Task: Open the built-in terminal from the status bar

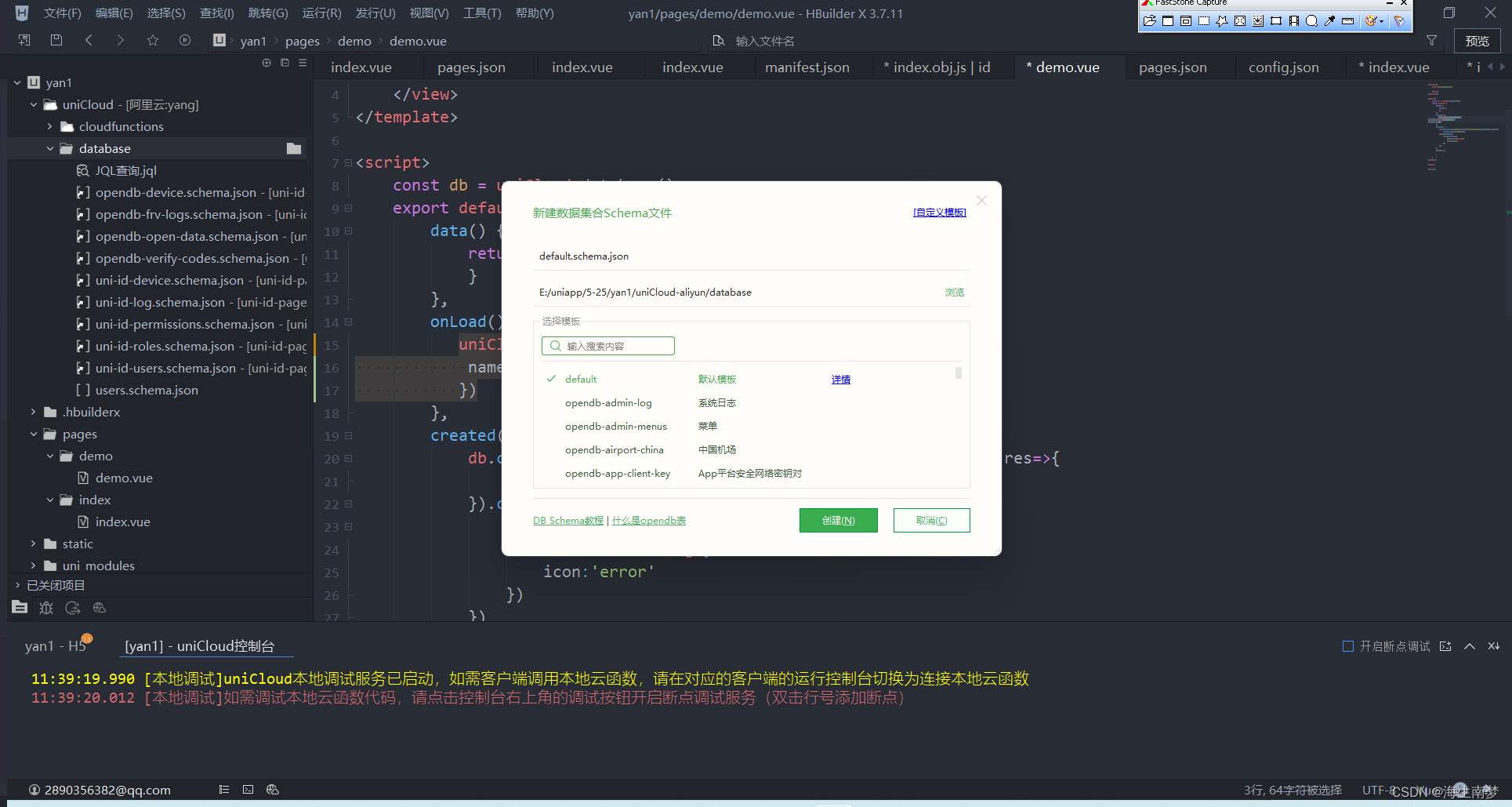Action: pyautogui.click(x=248, y=790)
